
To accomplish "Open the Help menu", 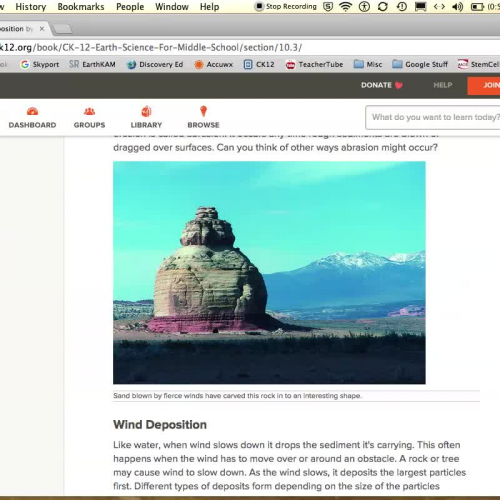I will (x=209, y=7).
